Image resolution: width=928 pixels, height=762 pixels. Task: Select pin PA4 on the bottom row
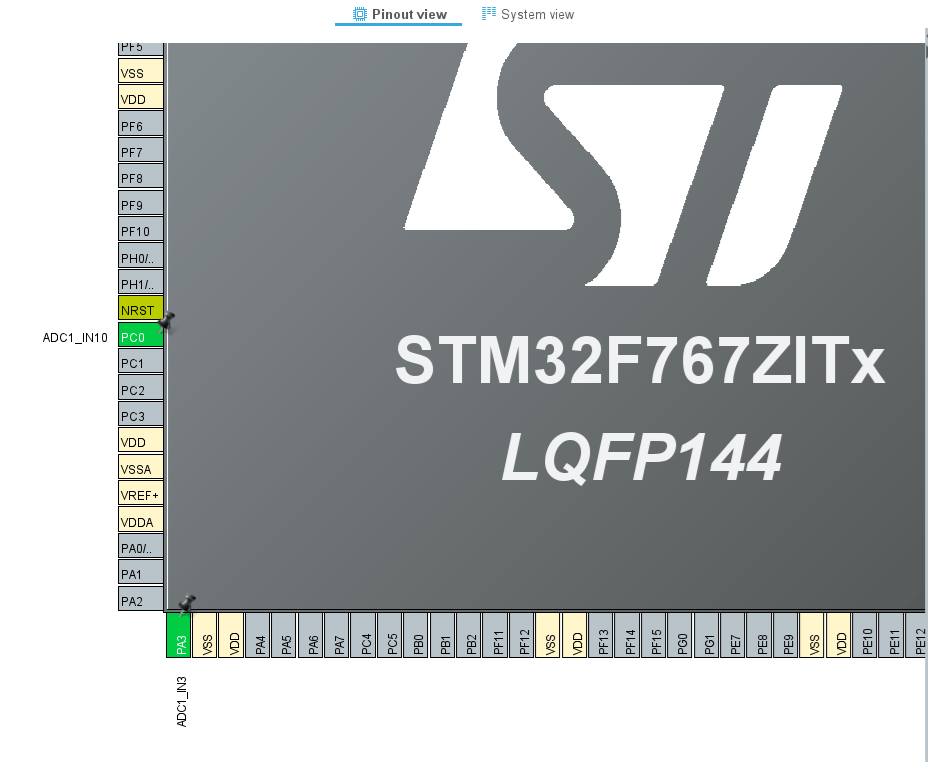[x=257, y=635]
